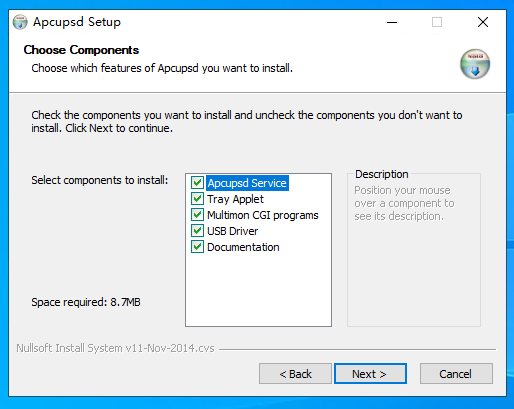The height and width of the screenshot is (409, 514).
Task: Uncheck the Apcupsd Service checkbox
Action: [197, 183]
